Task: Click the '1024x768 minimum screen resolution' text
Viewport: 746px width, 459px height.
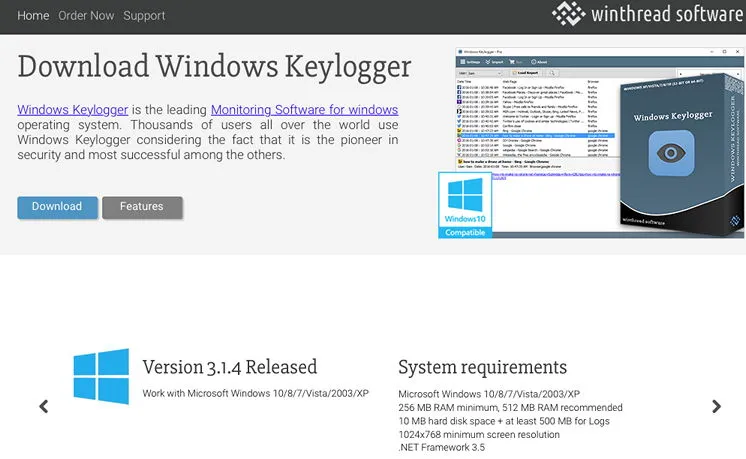Action: [x=479, y=434]
